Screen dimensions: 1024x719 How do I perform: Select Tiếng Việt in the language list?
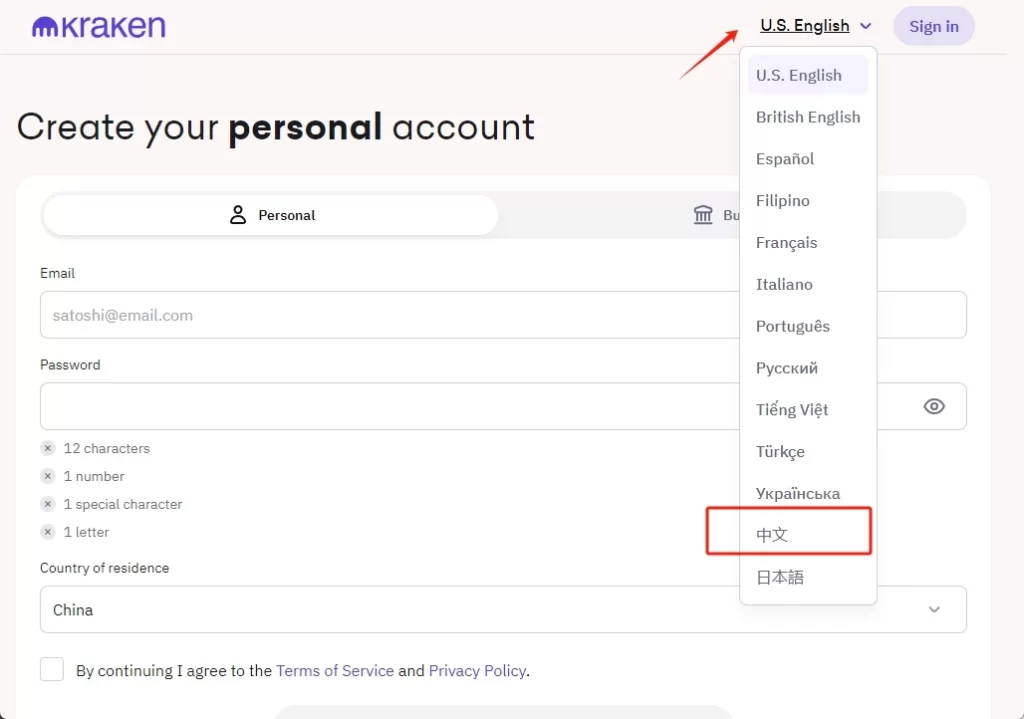(792, 410)
